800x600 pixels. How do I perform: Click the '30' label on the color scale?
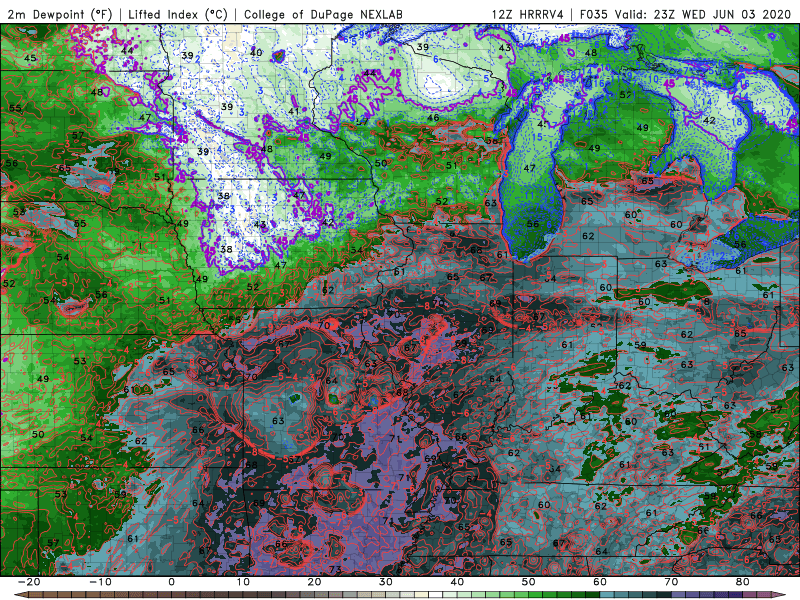point(386,582)
